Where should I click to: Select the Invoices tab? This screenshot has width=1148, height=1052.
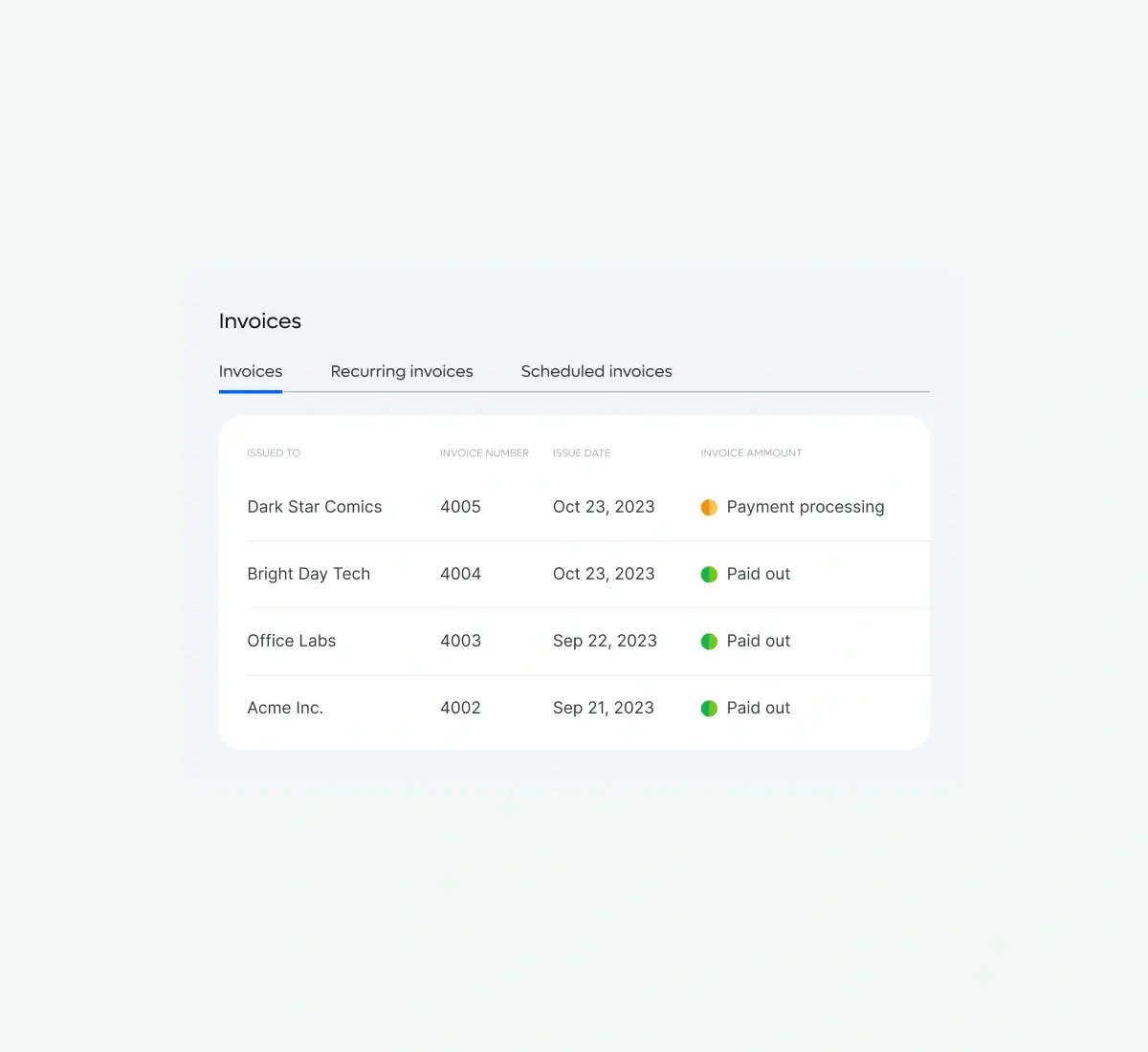click(251, 371)
